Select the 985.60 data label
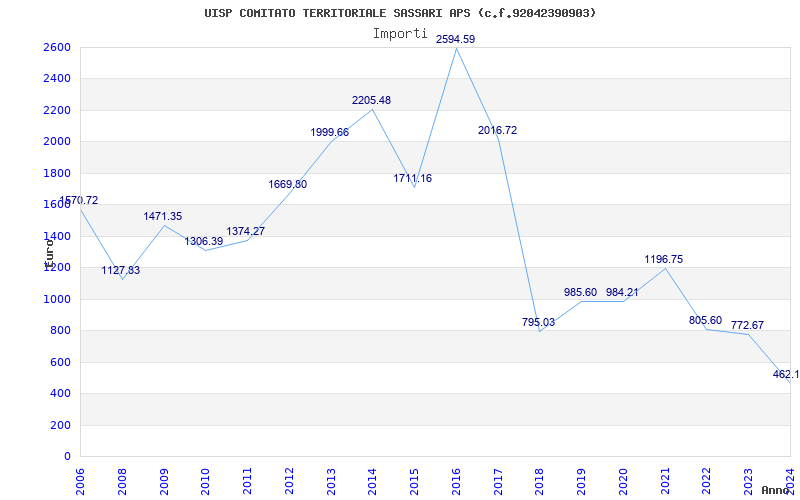The width and height of the screenshot is (800, 500). [x=580, y=293]
